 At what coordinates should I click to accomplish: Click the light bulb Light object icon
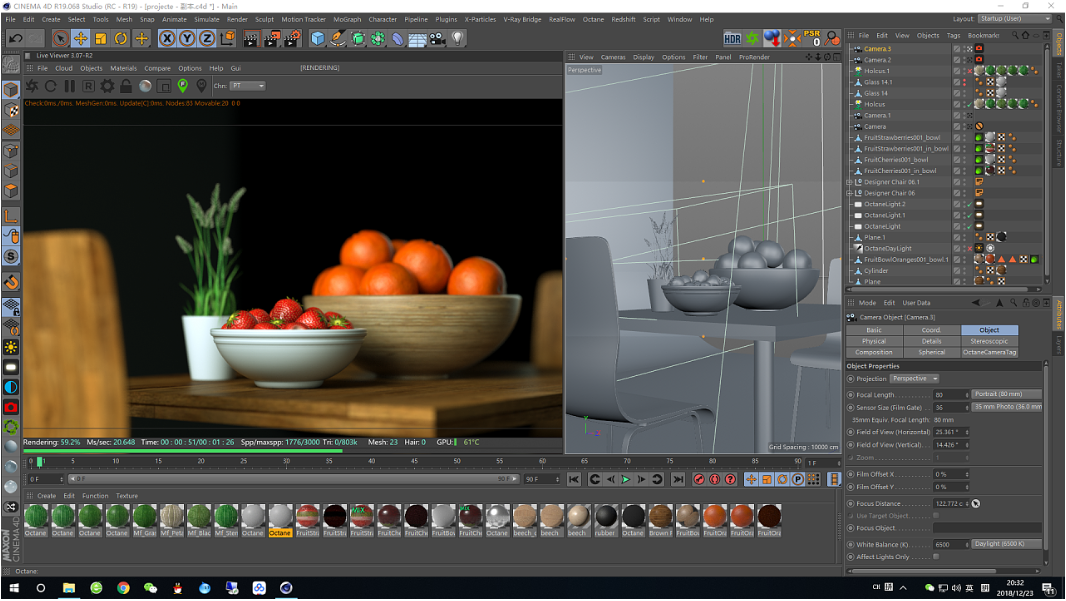458,39
